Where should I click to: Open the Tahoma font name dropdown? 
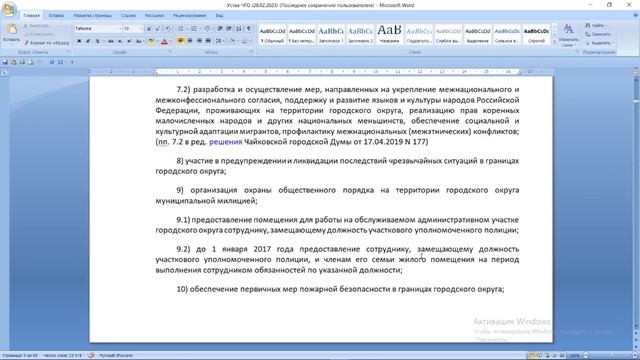click(x=120, y=29)
